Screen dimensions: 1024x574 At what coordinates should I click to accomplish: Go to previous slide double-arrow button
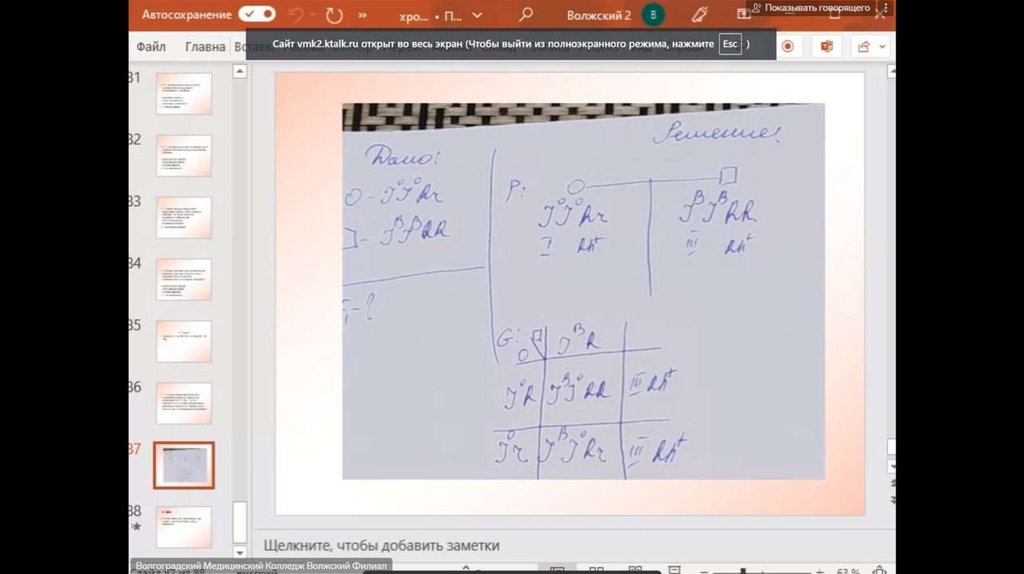(891, 484)
